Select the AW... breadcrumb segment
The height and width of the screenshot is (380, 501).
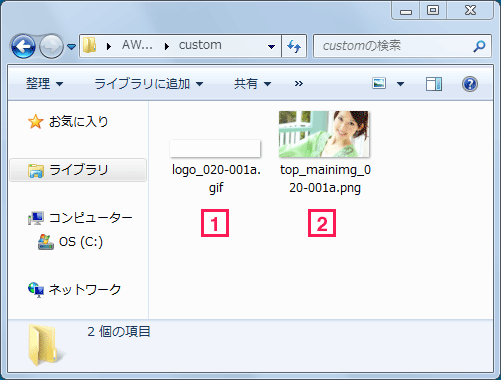[137, 45]
